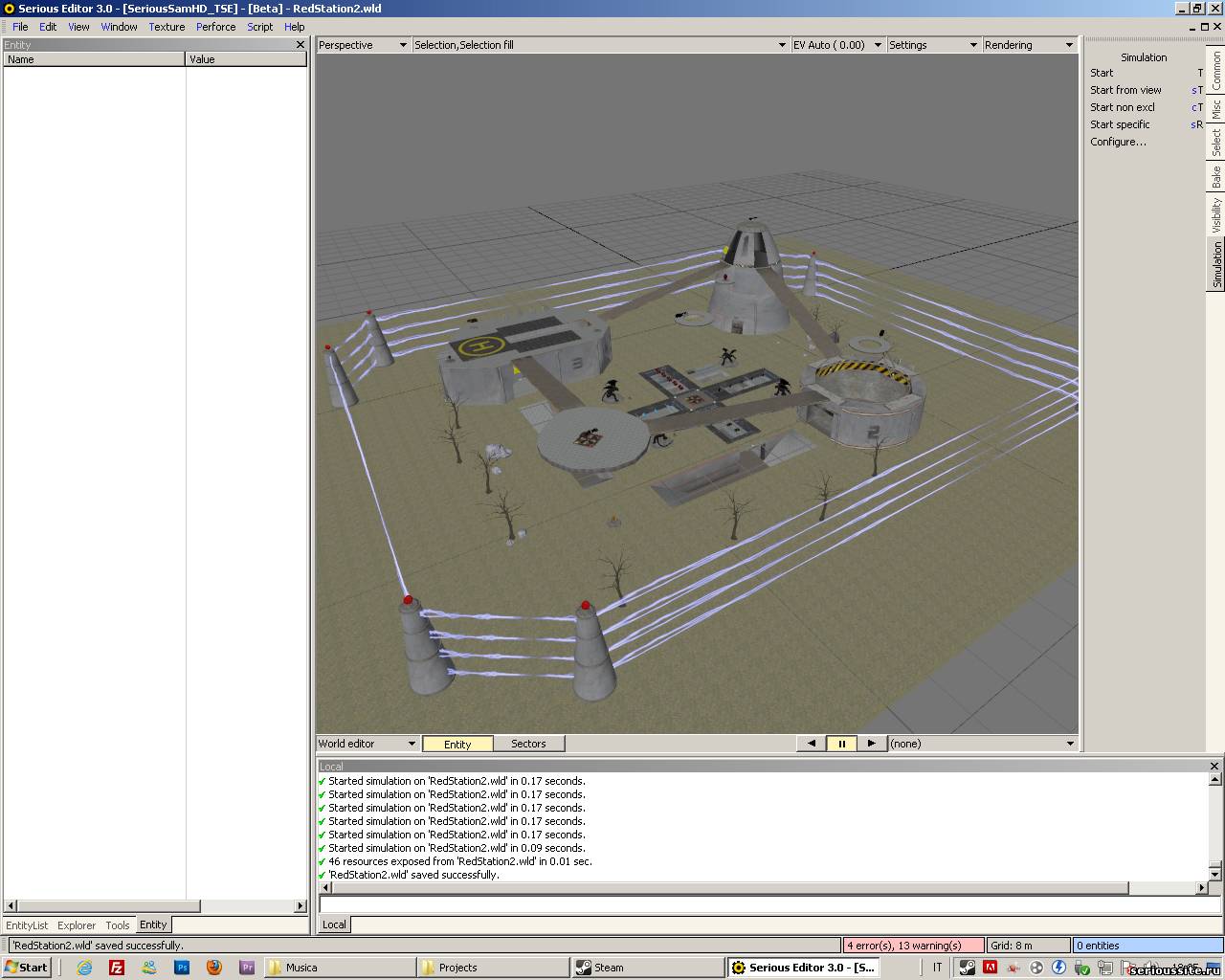Screen dimensions: 1225x980
Task: Open the EV Auto exposure dropdown
Action: click(837, 45)
